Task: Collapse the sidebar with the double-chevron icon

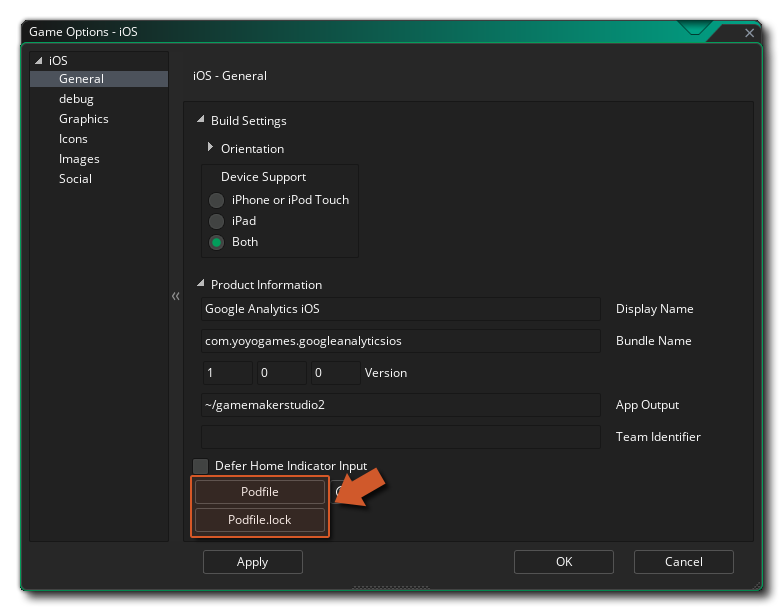Action: coord(175,296)
